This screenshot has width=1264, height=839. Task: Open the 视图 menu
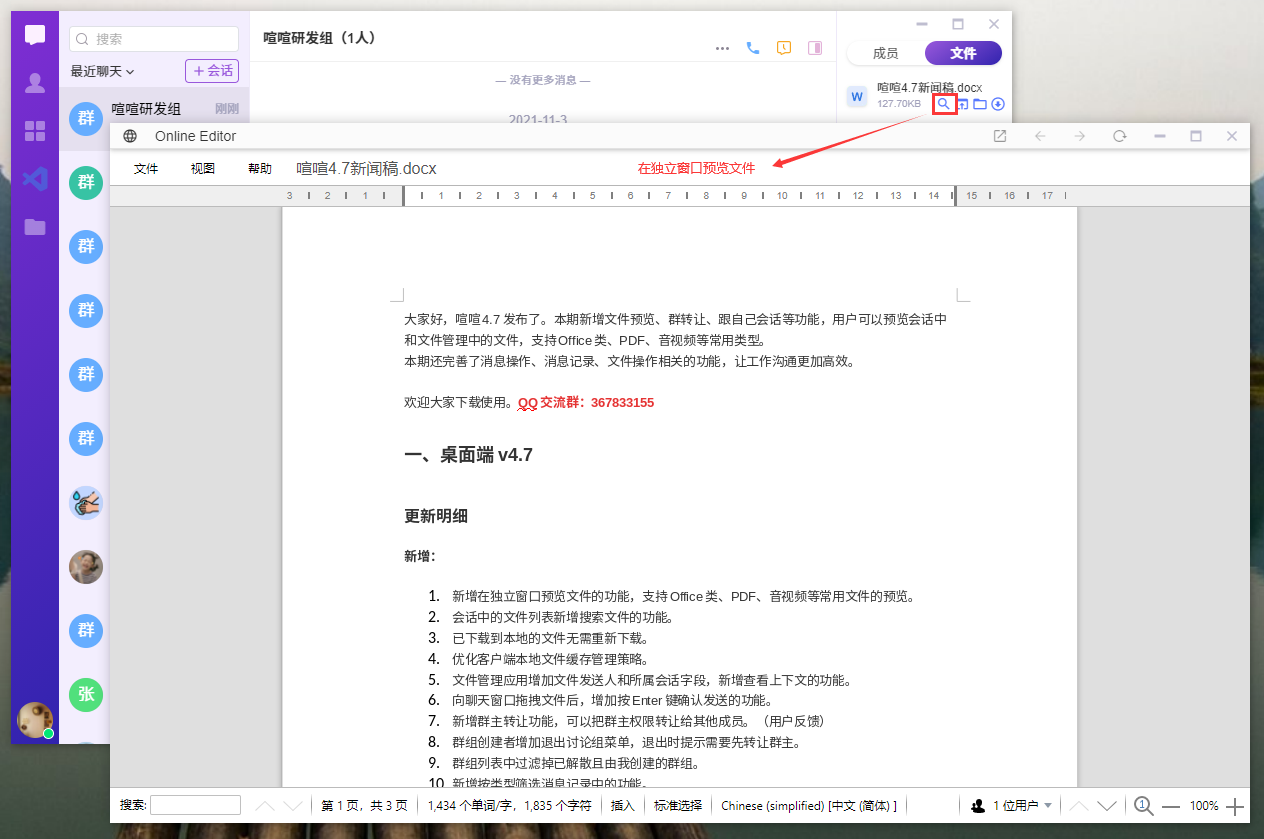point(203,168)
